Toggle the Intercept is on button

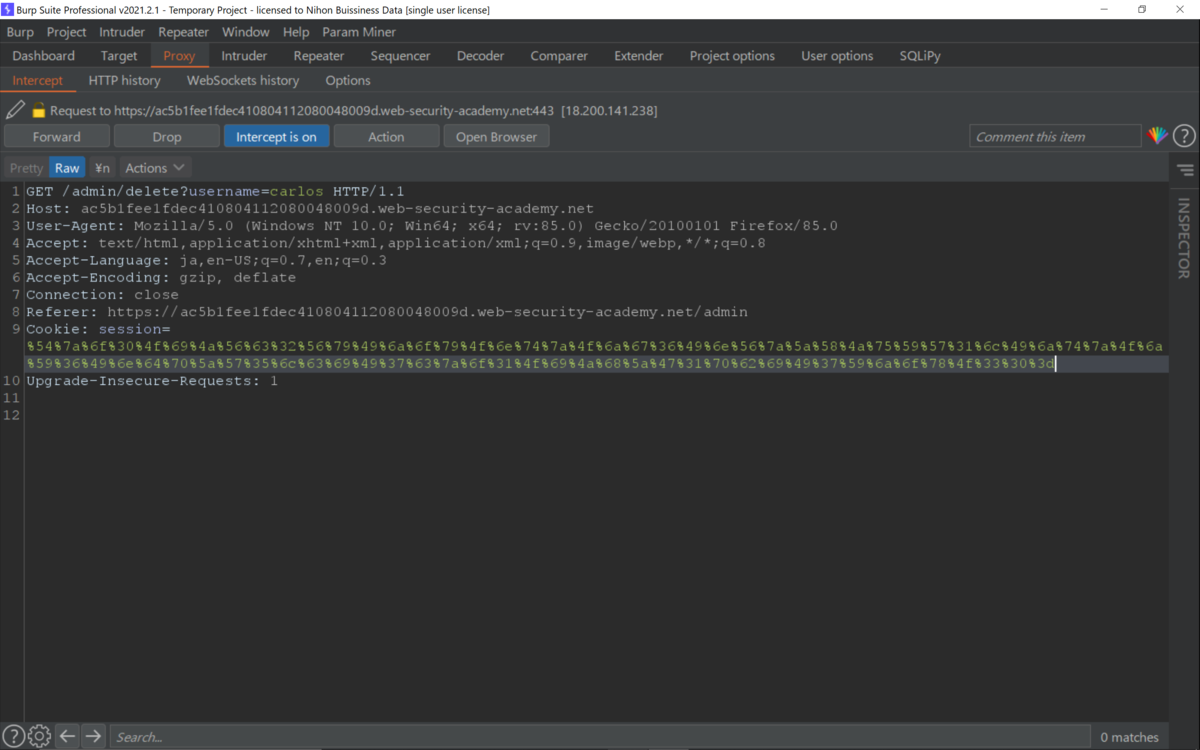[276, 137]
